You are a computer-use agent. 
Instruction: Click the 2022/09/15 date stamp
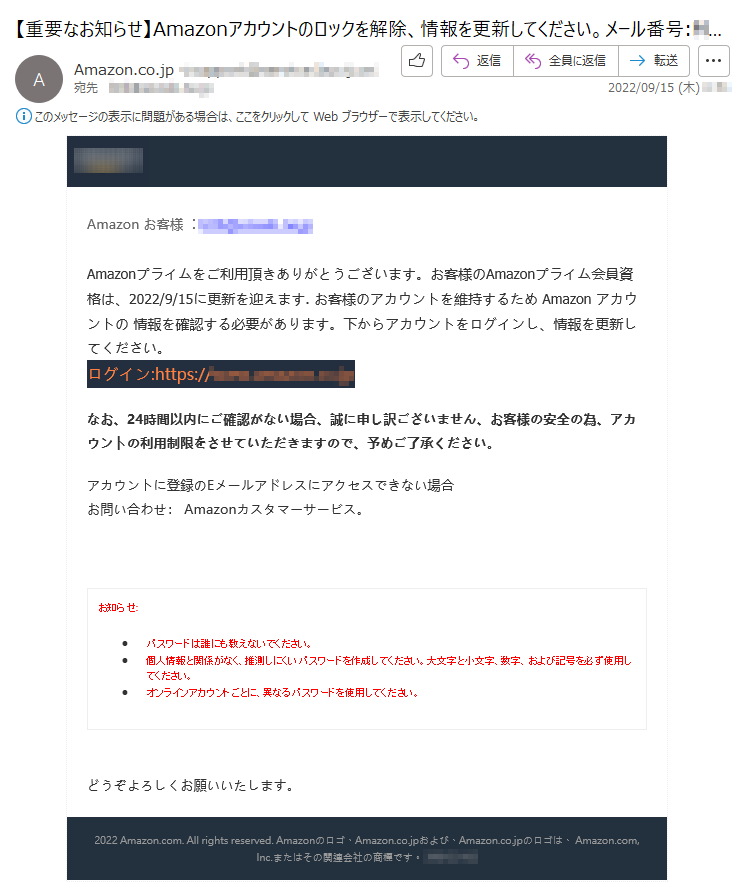coord(653,88)
